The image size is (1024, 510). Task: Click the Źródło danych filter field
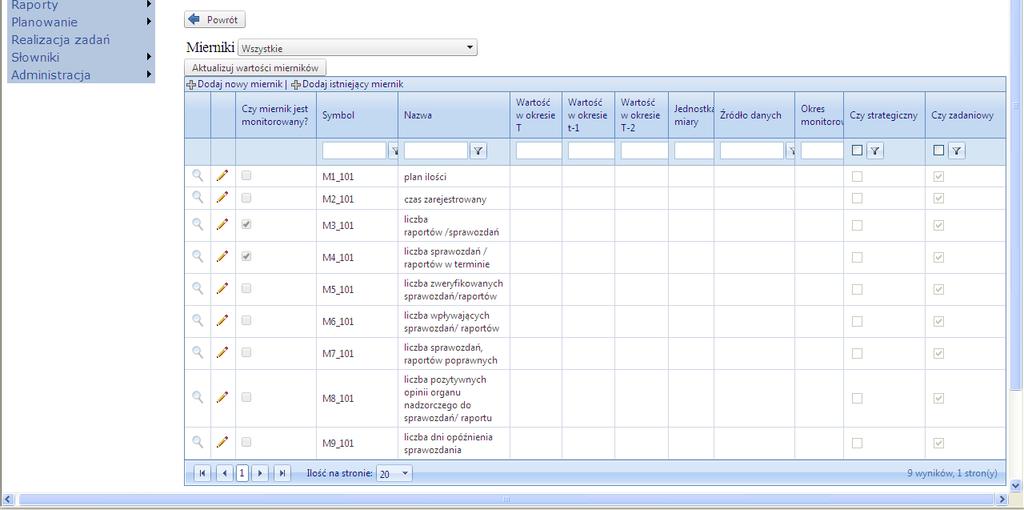pyautogui.click(x=752, y=151)
